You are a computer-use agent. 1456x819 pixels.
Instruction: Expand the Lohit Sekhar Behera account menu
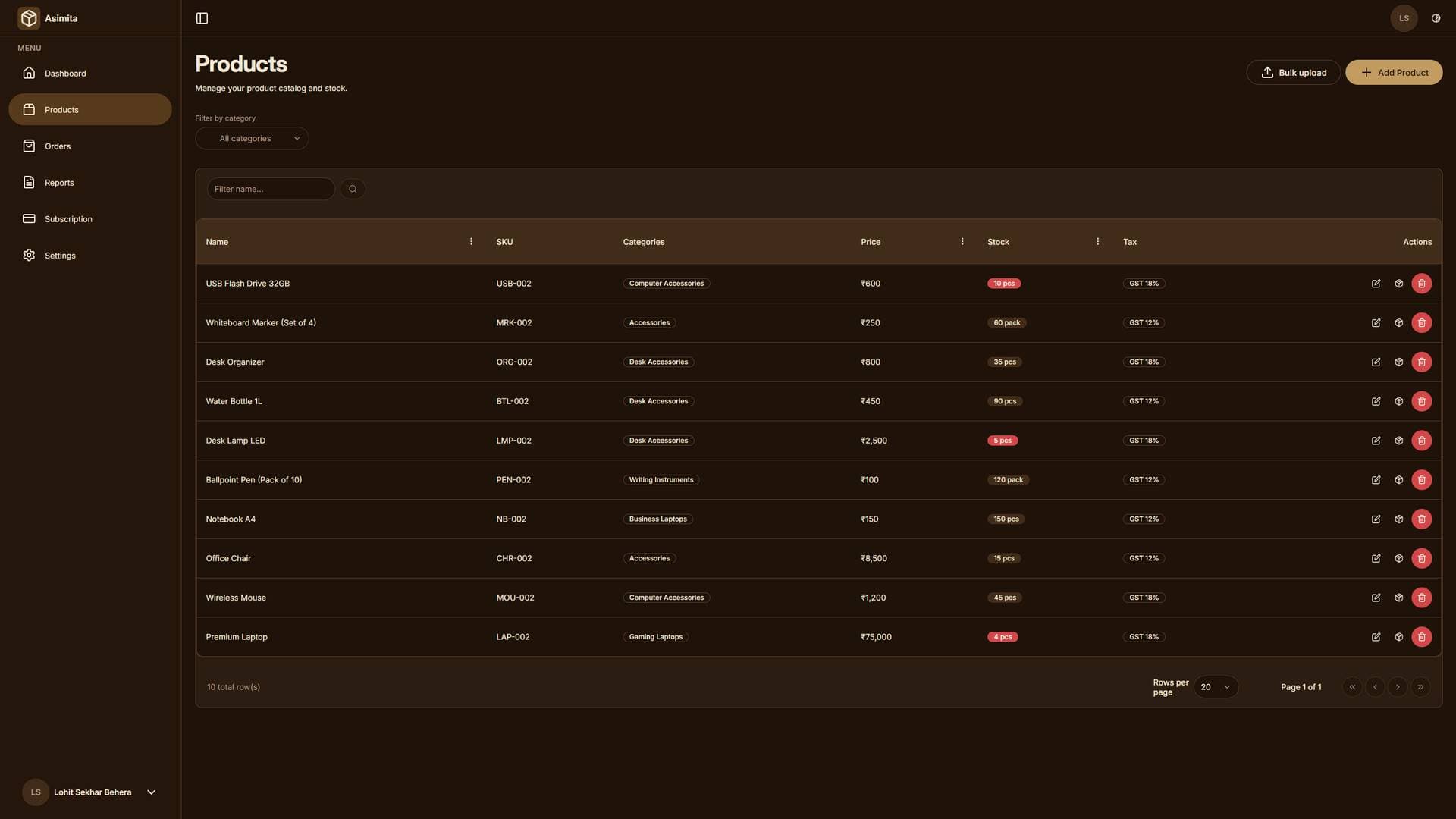click(x=92, y=792)
